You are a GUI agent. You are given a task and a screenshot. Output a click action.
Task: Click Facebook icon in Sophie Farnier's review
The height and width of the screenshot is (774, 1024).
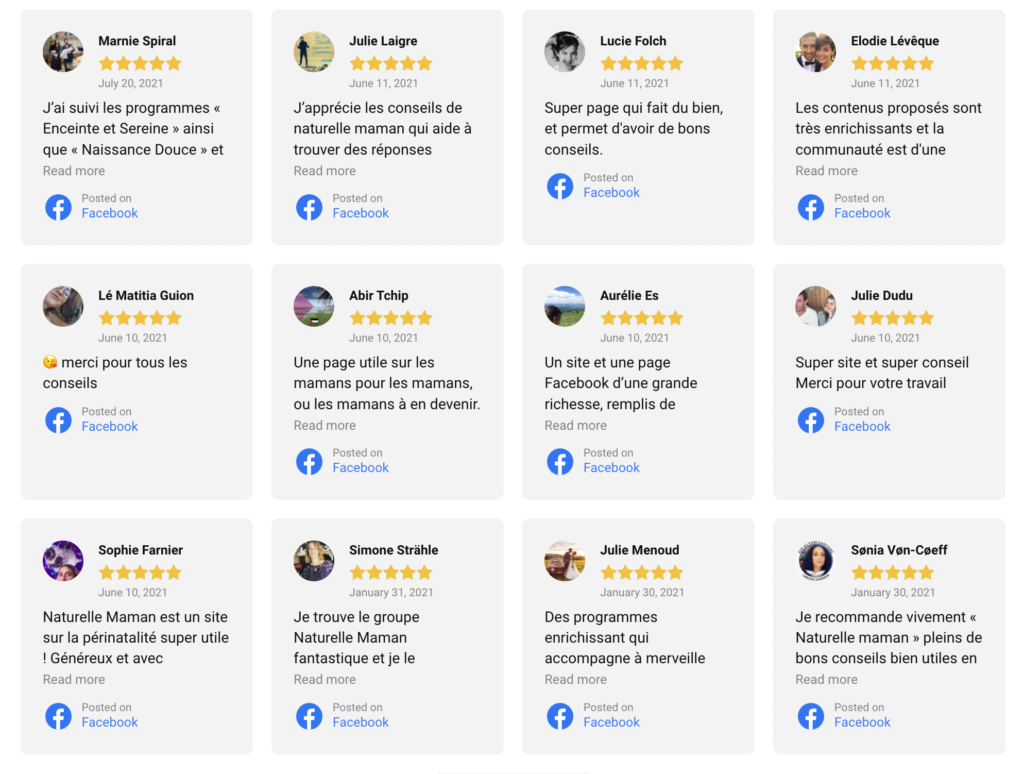(58, 716)
